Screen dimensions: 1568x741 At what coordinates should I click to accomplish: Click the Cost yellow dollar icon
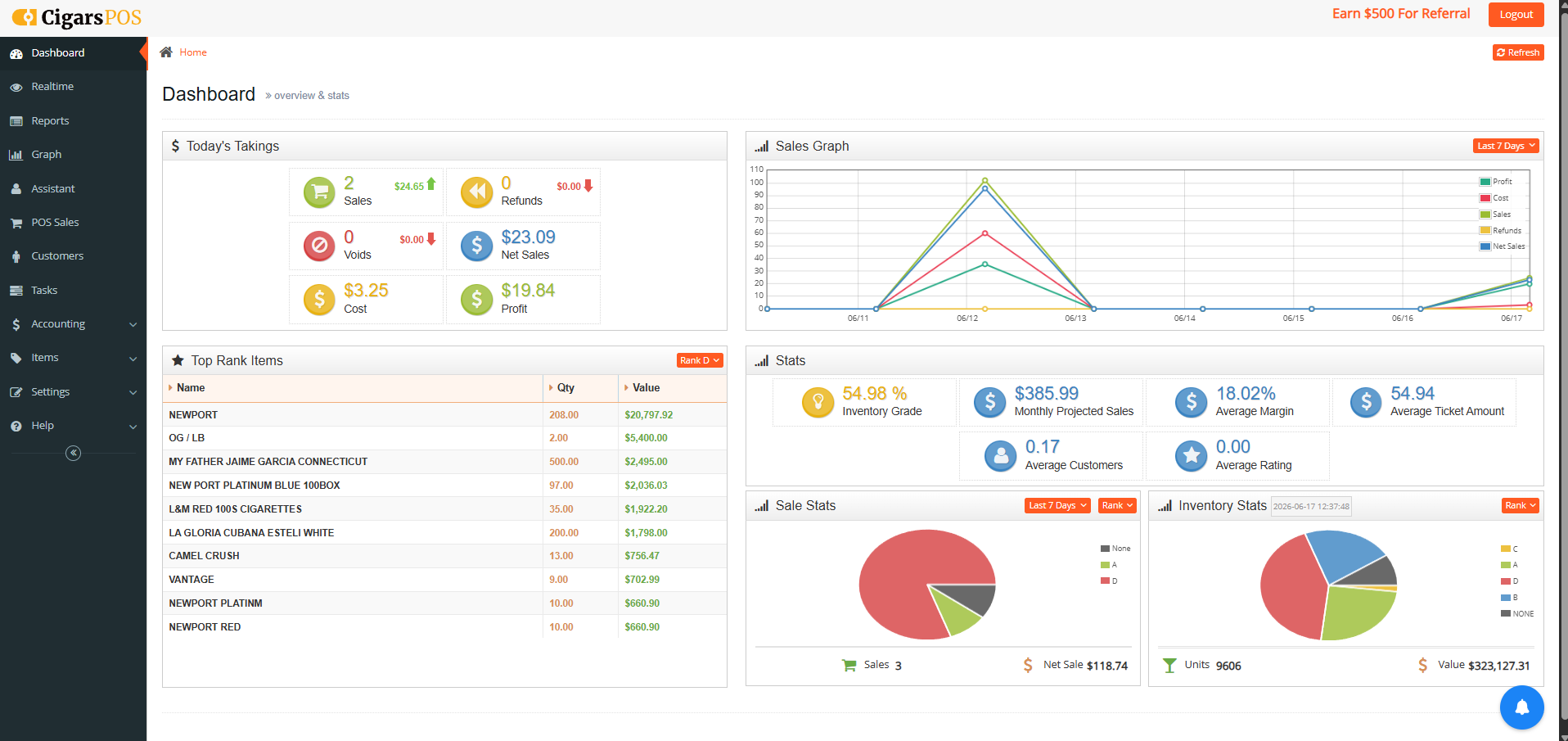click(x=319, y=300)
